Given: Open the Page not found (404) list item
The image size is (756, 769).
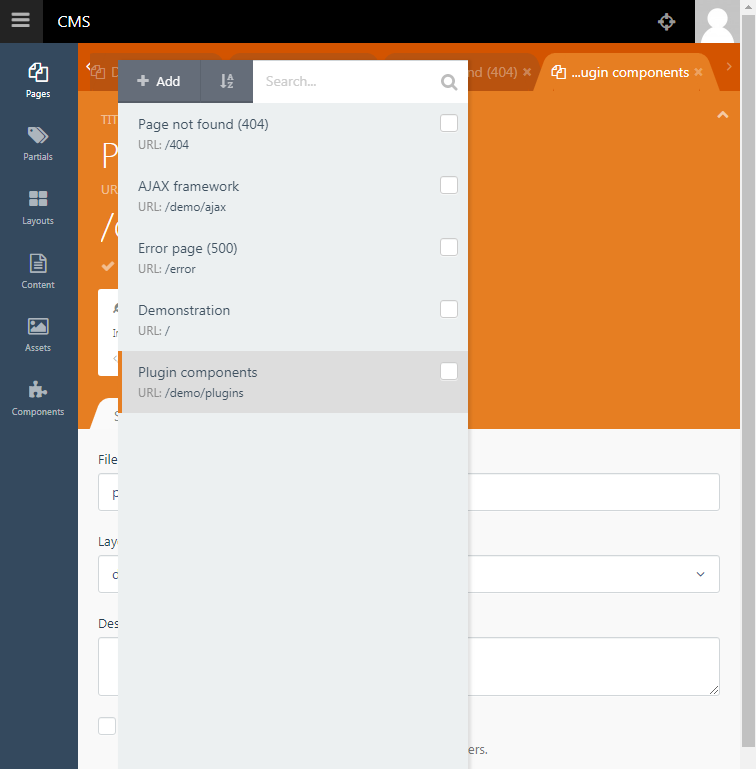Looking at the screenshot, I should click(293, 134).
